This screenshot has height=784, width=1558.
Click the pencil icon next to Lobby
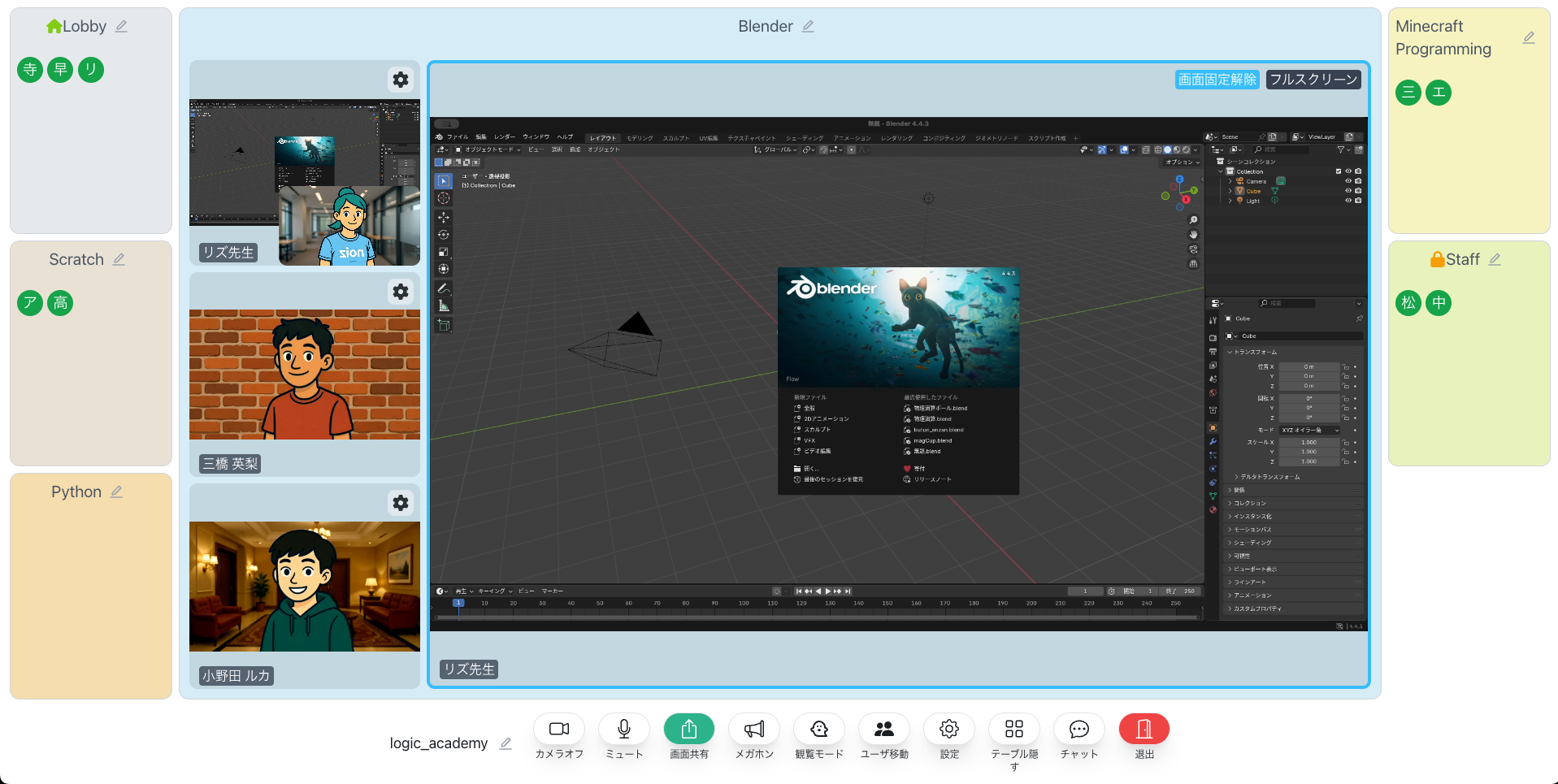point(121,26)
